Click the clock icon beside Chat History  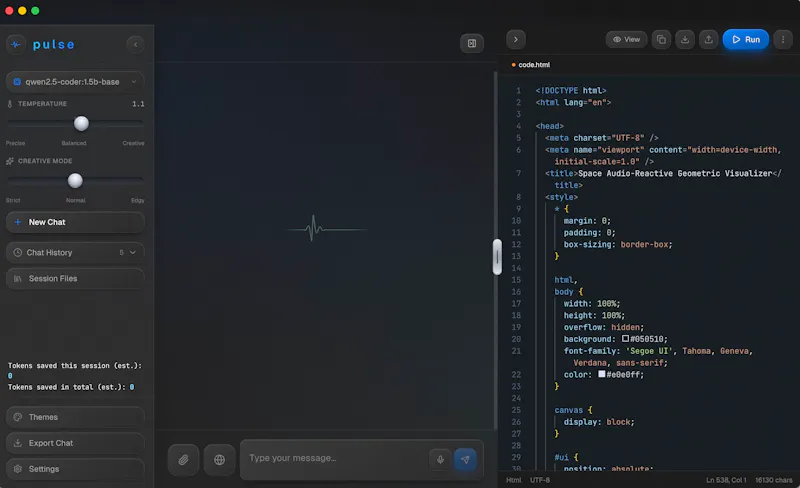[x=17, y=252]
